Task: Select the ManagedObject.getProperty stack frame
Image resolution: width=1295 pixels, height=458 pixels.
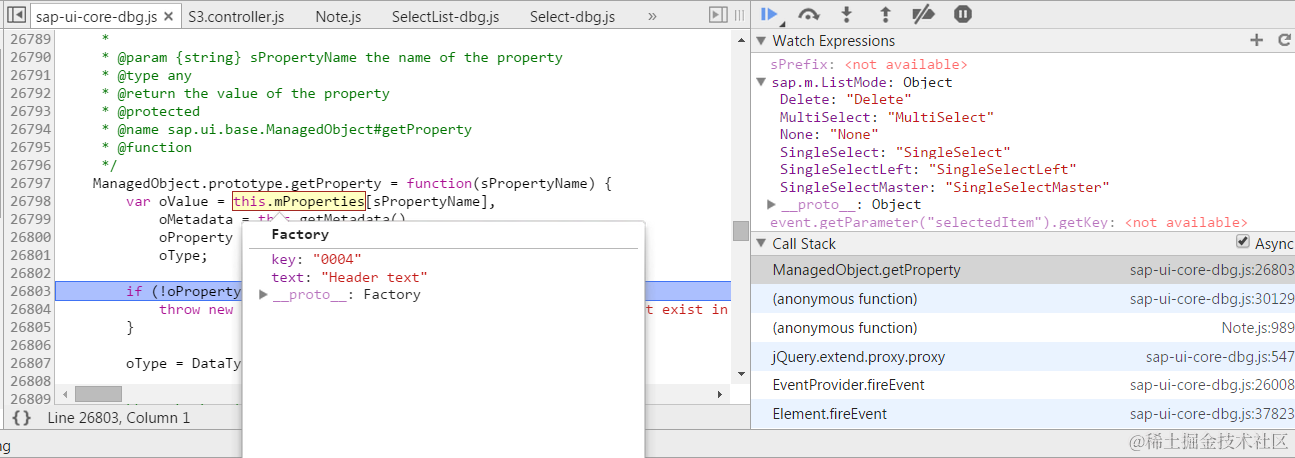Action: pos(1023,270)
